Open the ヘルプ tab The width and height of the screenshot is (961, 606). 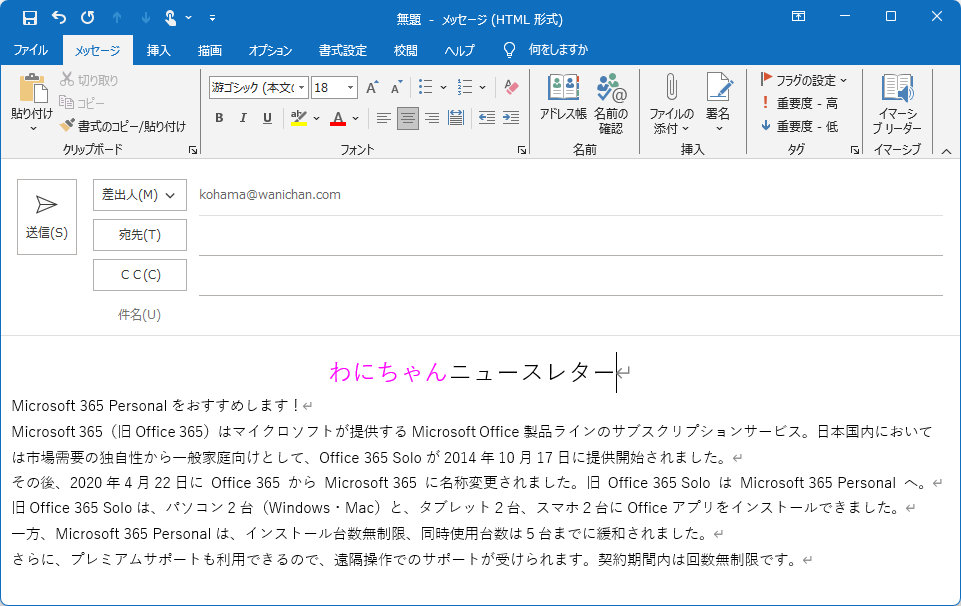click(x=459, y=50)
